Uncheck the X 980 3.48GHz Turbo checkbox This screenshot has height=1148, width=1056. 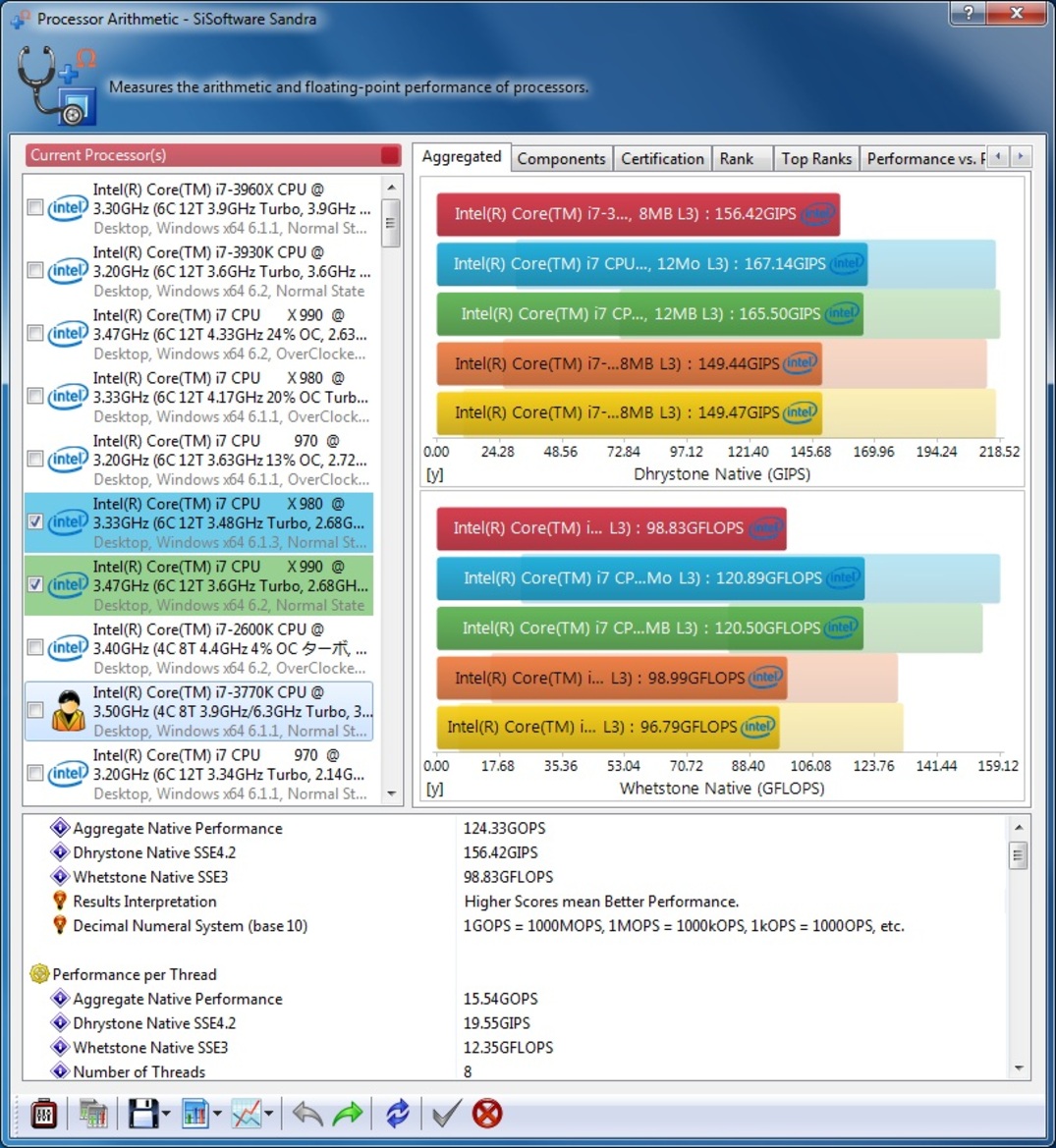tap(35, 522)
